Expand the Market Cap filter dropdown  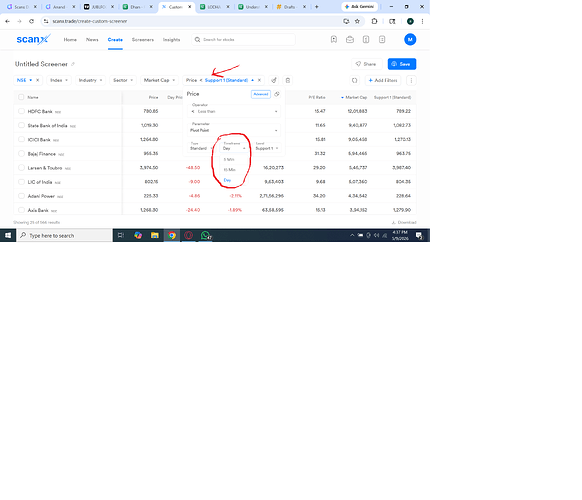pos(160,80)
